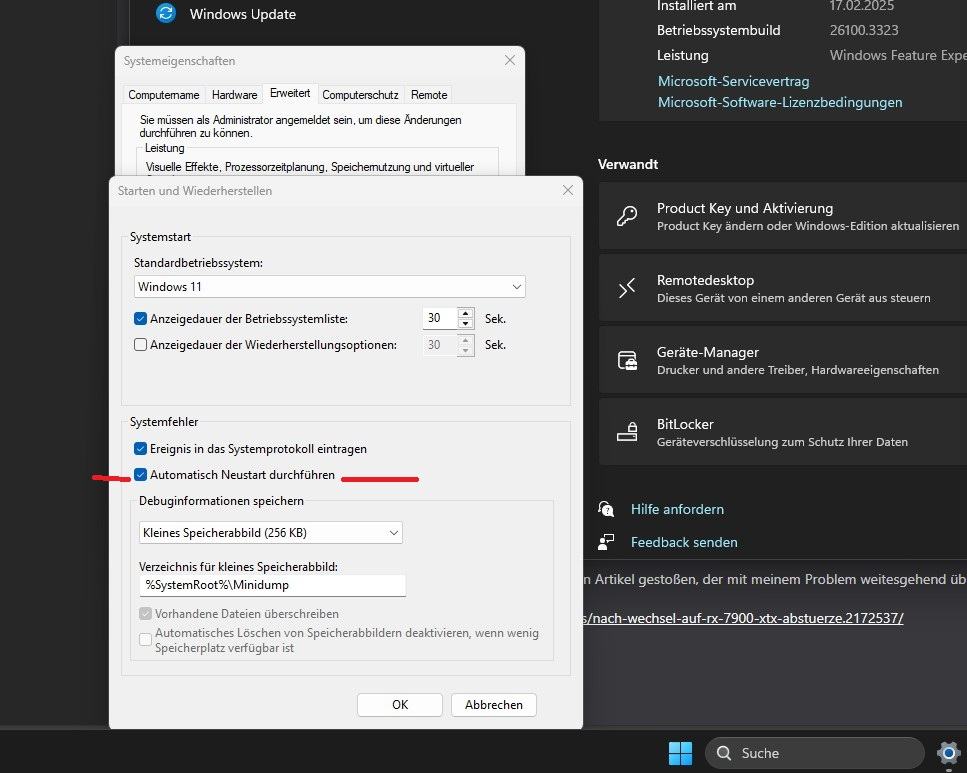Open the Microsoft-Servicevertrag link
Screen dimensions: 967x773
[x=733, y=81]
